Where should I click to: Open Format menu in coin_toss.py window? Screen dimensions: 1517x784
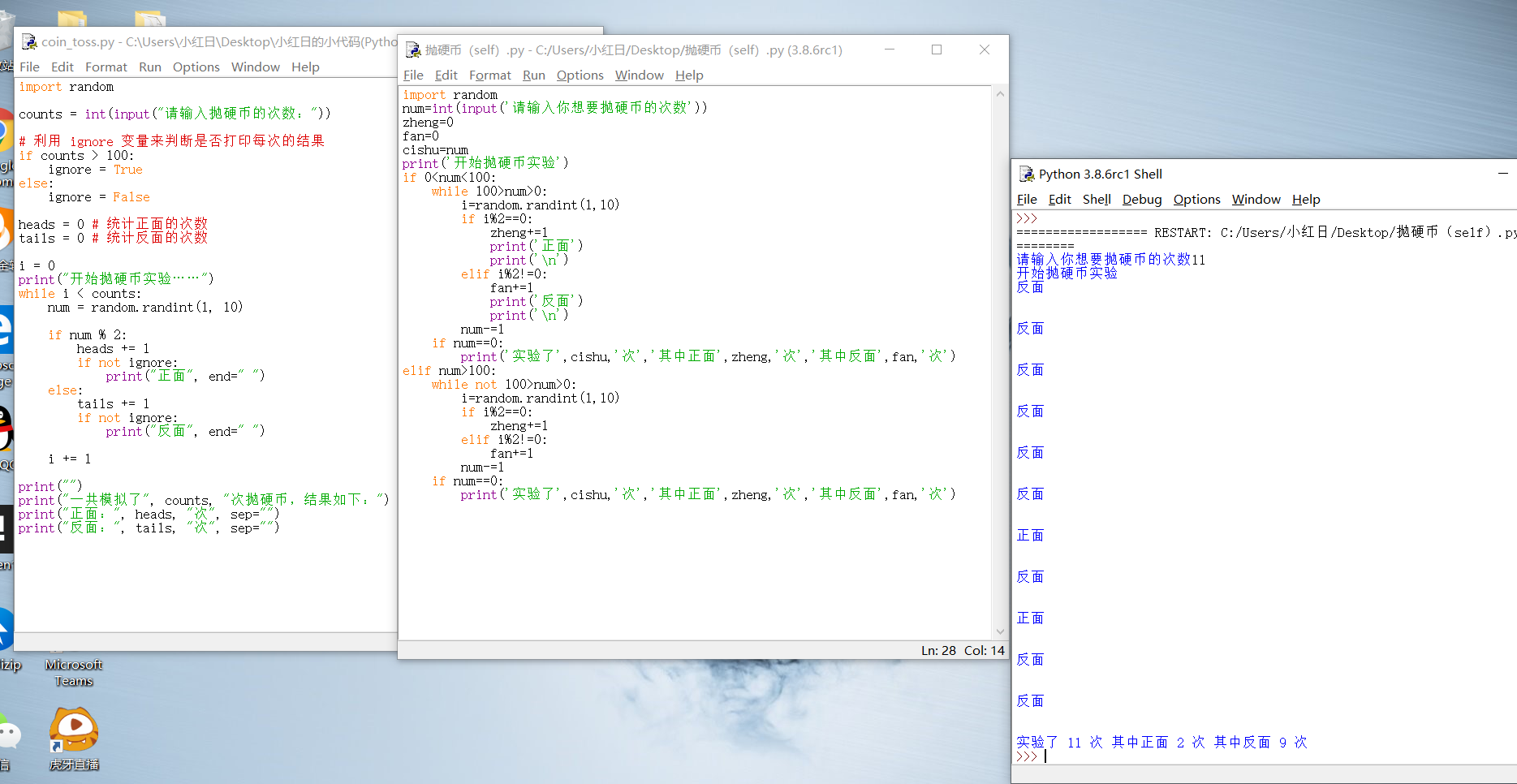click(106, 67)
